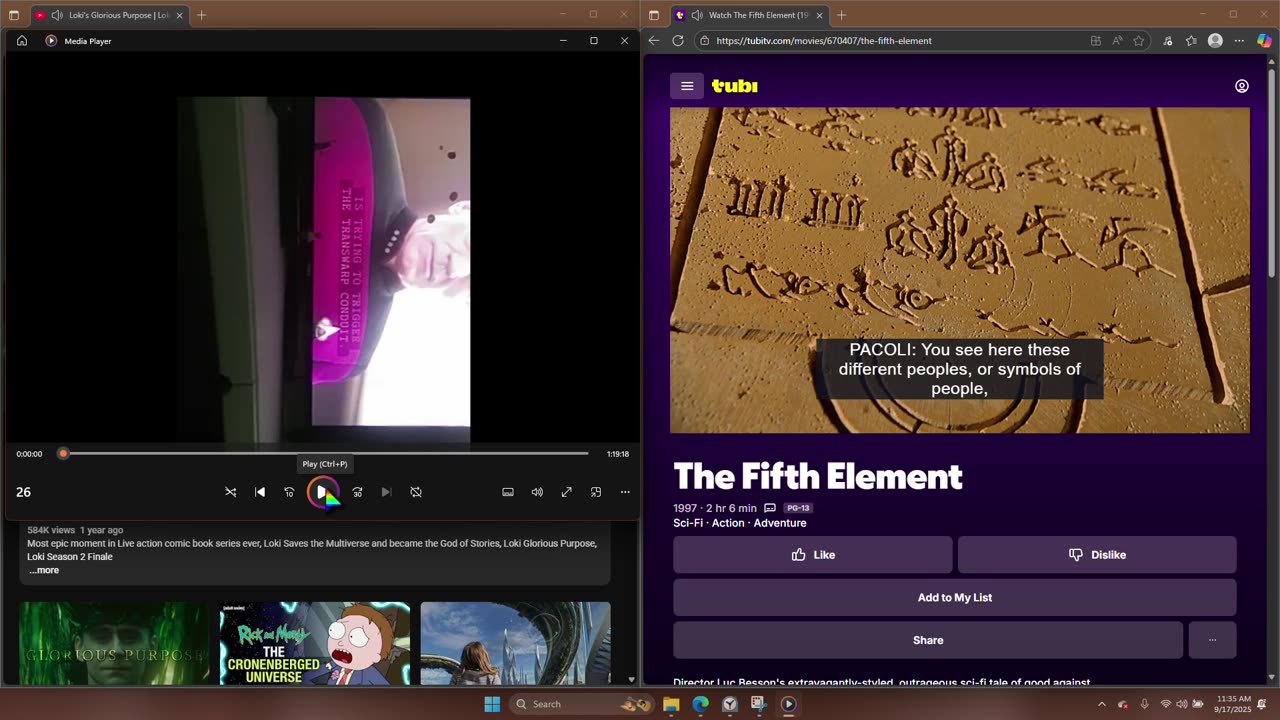Screen dimensions: 1280x720
Task: Go back in the Tubi browser window
Action: pos(654,41)
